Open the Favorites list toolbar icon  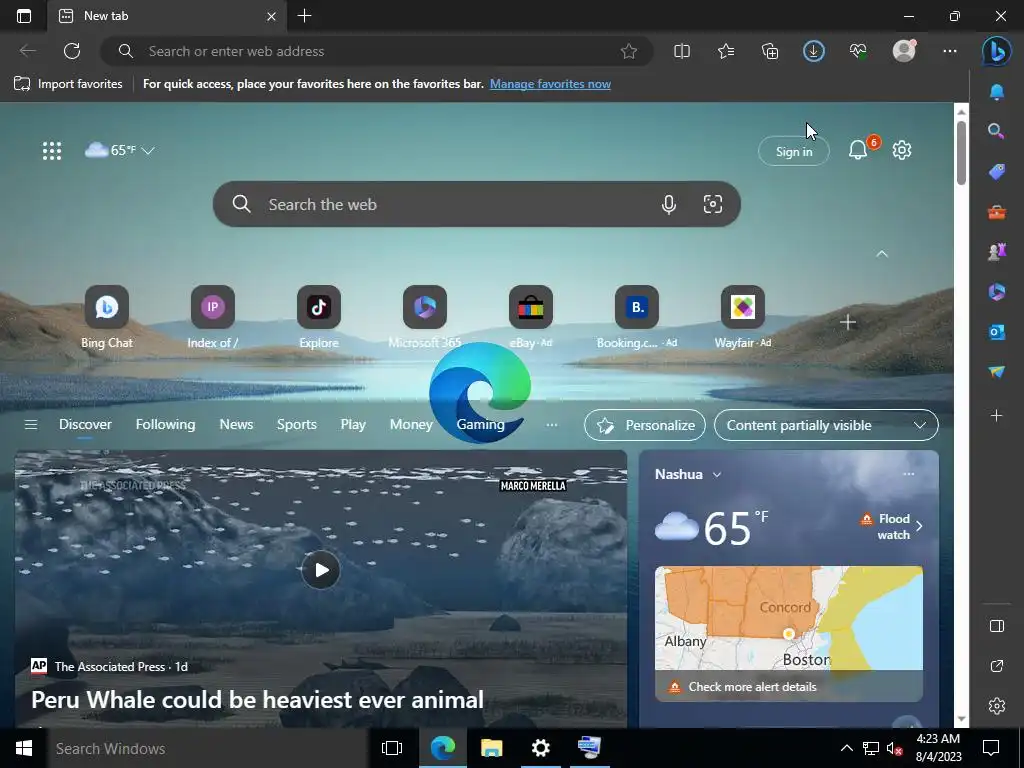(726, 52)
